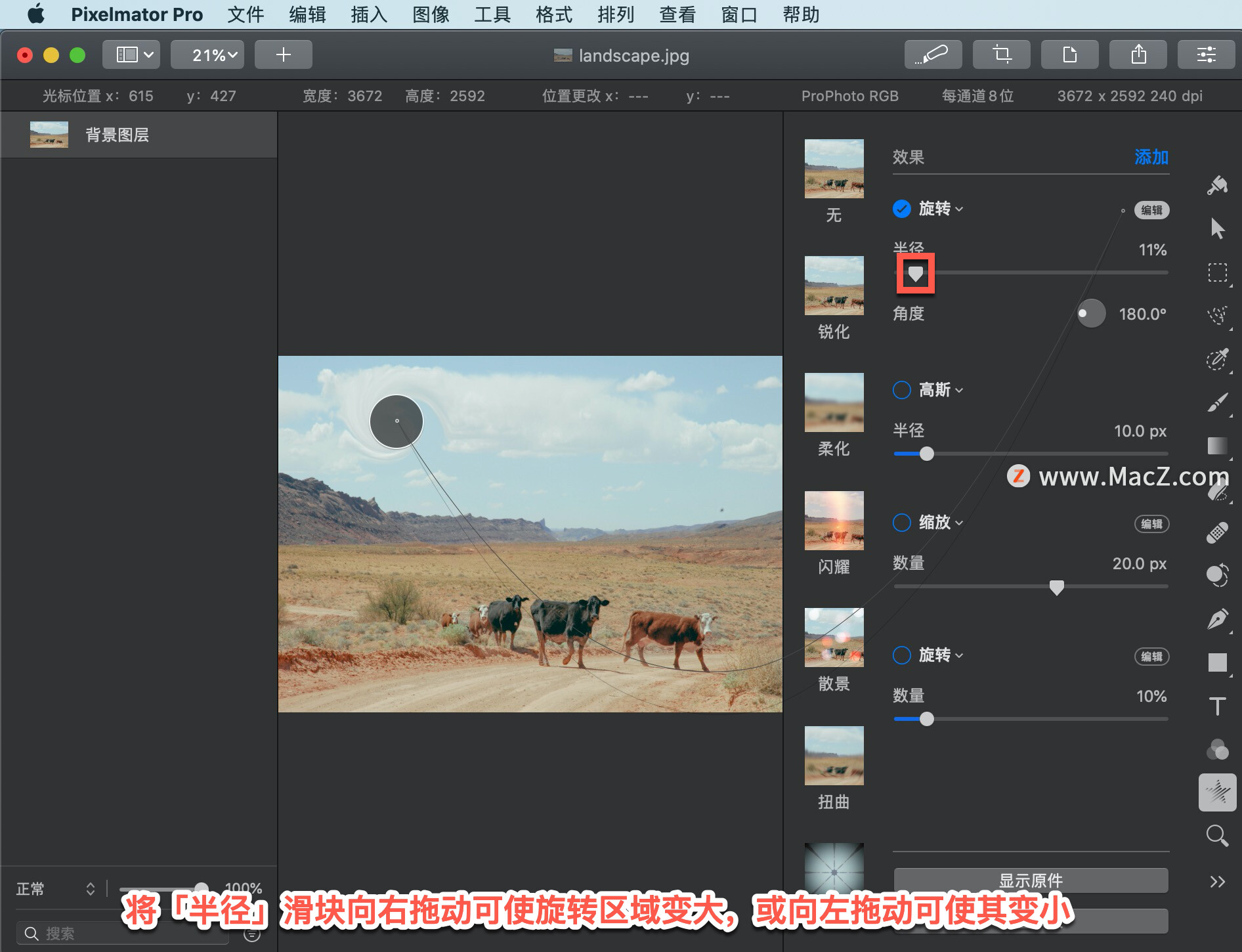
Task: Select the 无 effect preset thumbnail
Action: (834, 169)
